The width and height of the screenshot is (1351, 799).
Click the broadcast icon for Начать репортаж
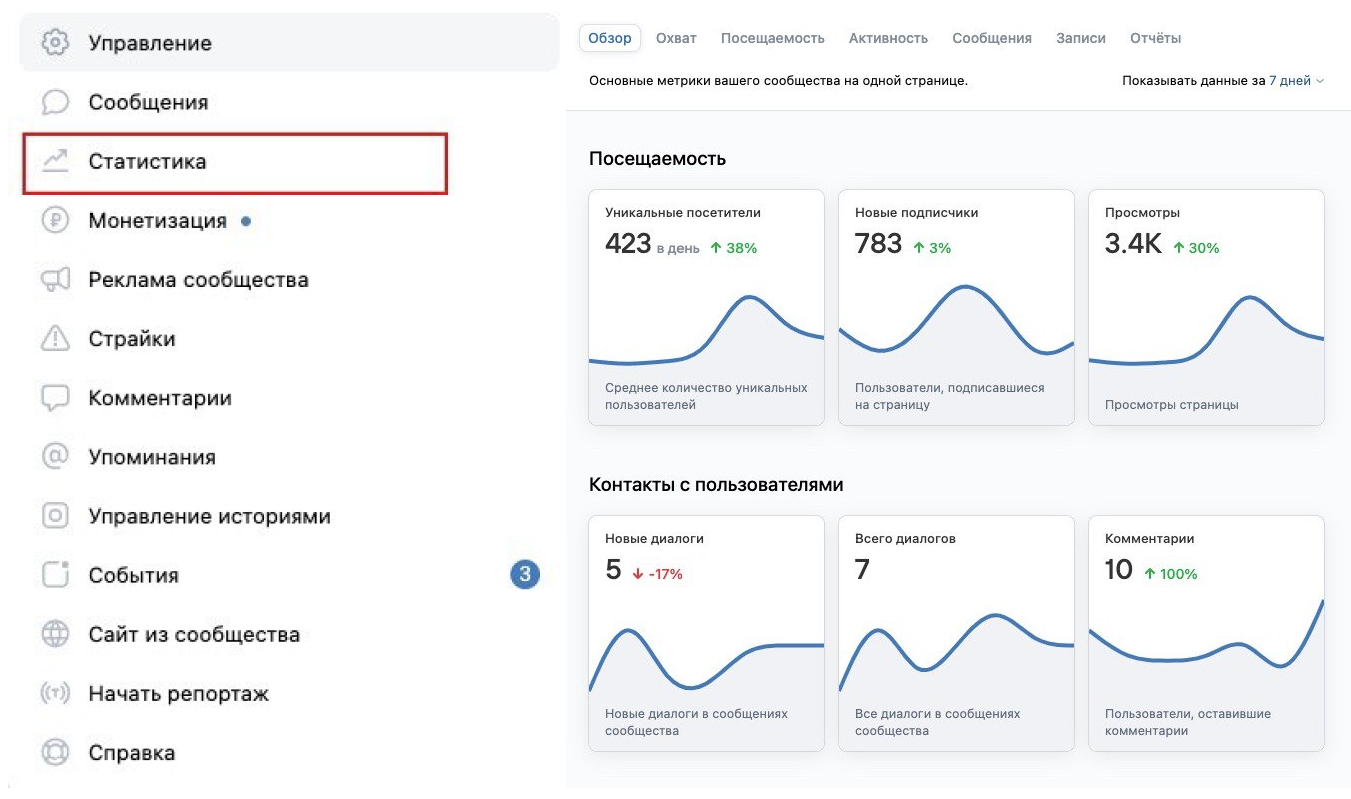tap(55, 693)
